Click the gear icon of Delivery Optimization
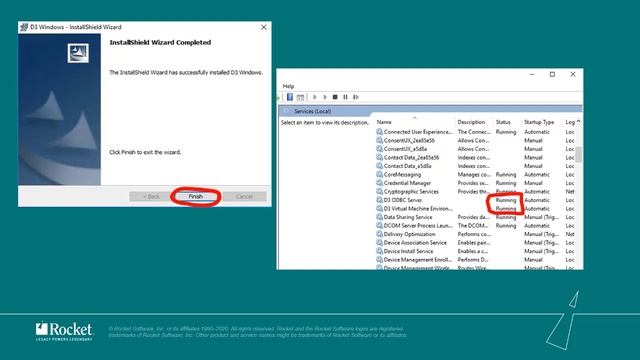The height and width of the screenshot is (360, 640). point(379,234)
